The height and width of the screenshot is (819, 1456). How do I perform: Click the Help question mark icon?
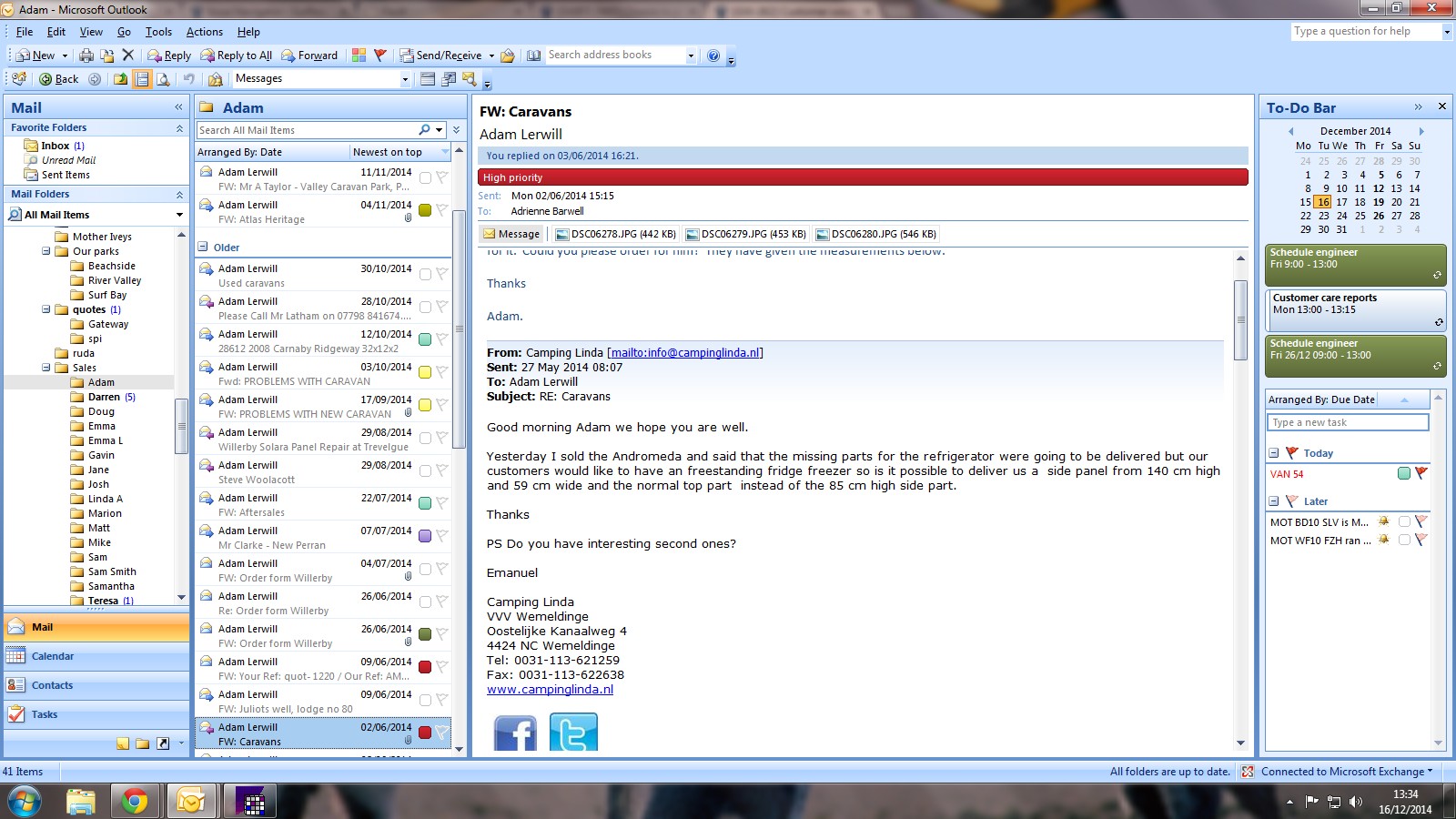(713, 56)
